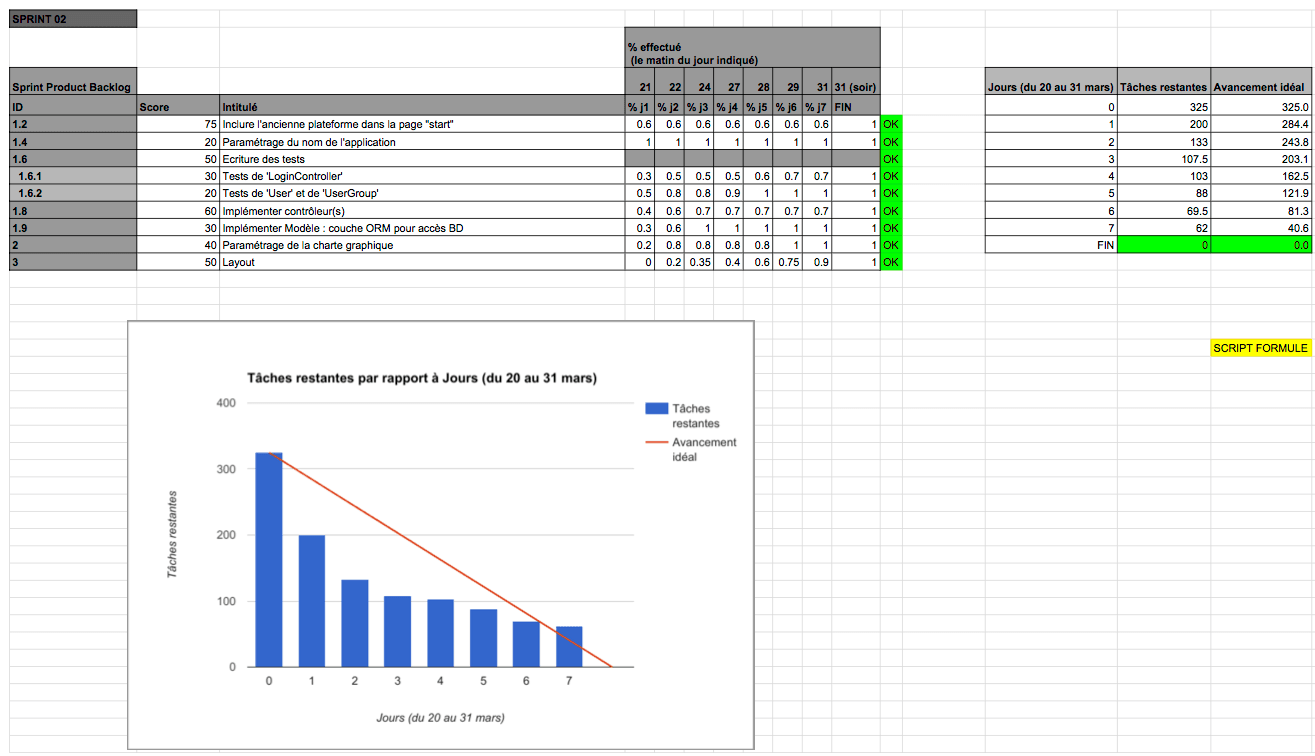Click the chart title text
The width and height of the screenshot is (1315, 756).
pos(422,378)
